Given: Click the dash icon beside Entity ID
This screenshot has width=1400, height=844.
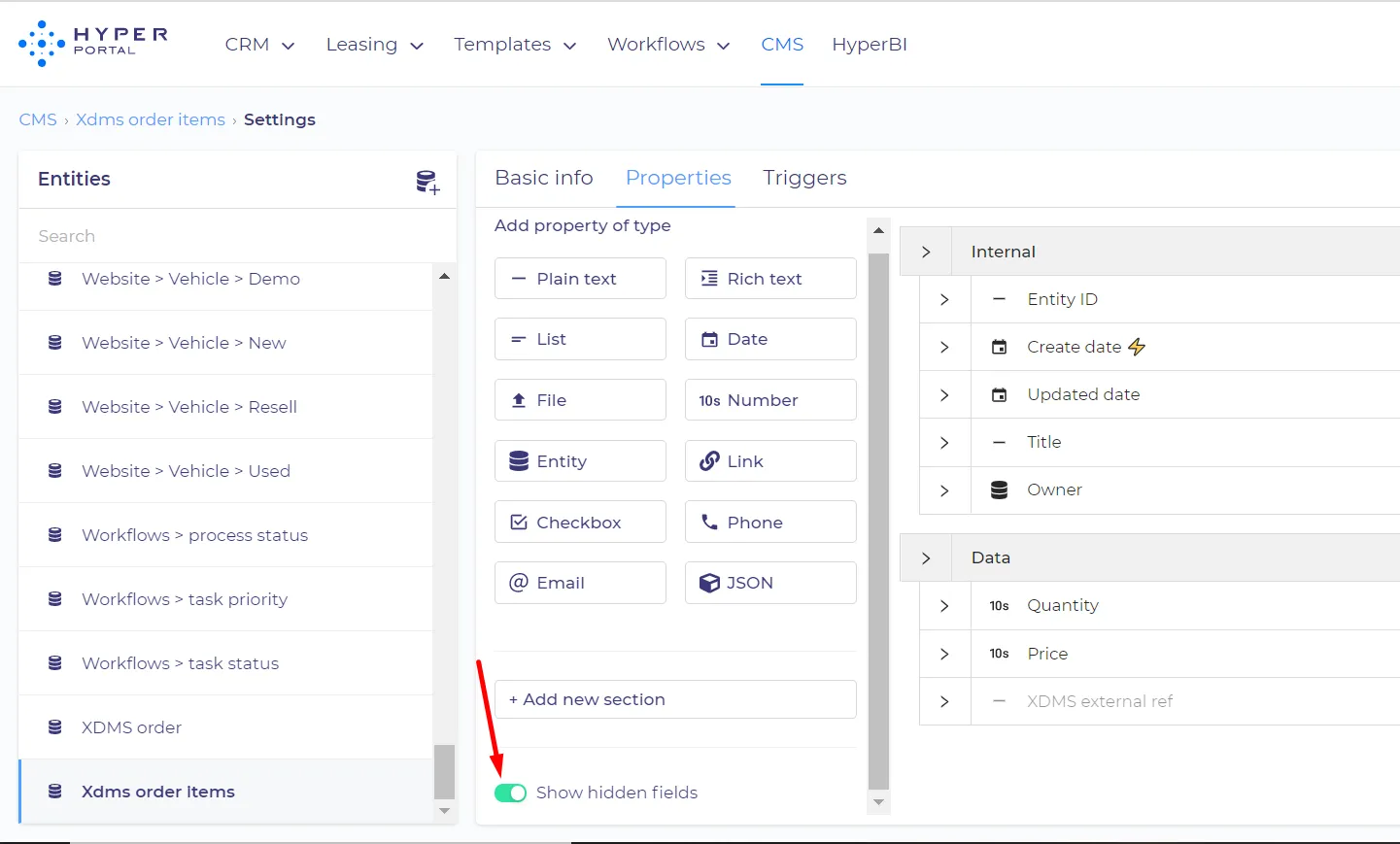Looking at the screenshot, I should click(x=999, y=299).
